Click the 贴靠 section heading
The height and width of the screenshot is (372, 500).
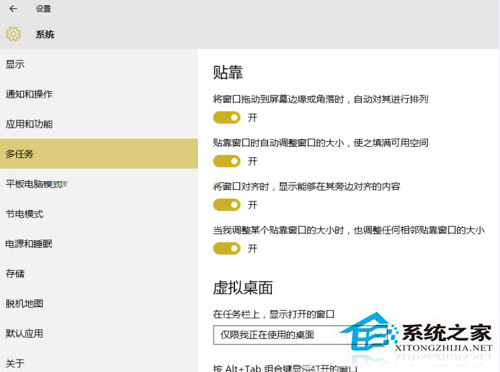pyautogui.click(x=228, y=72)
